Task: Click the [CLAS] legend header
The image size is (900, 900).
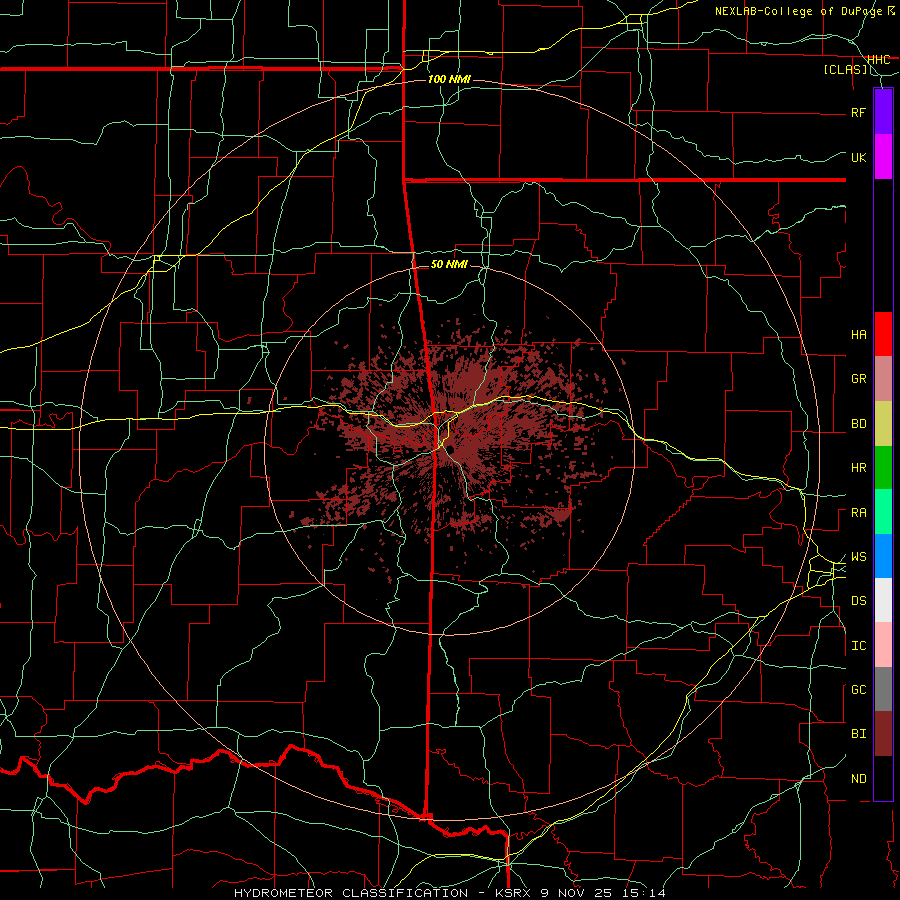Action: tap(845, 70)
